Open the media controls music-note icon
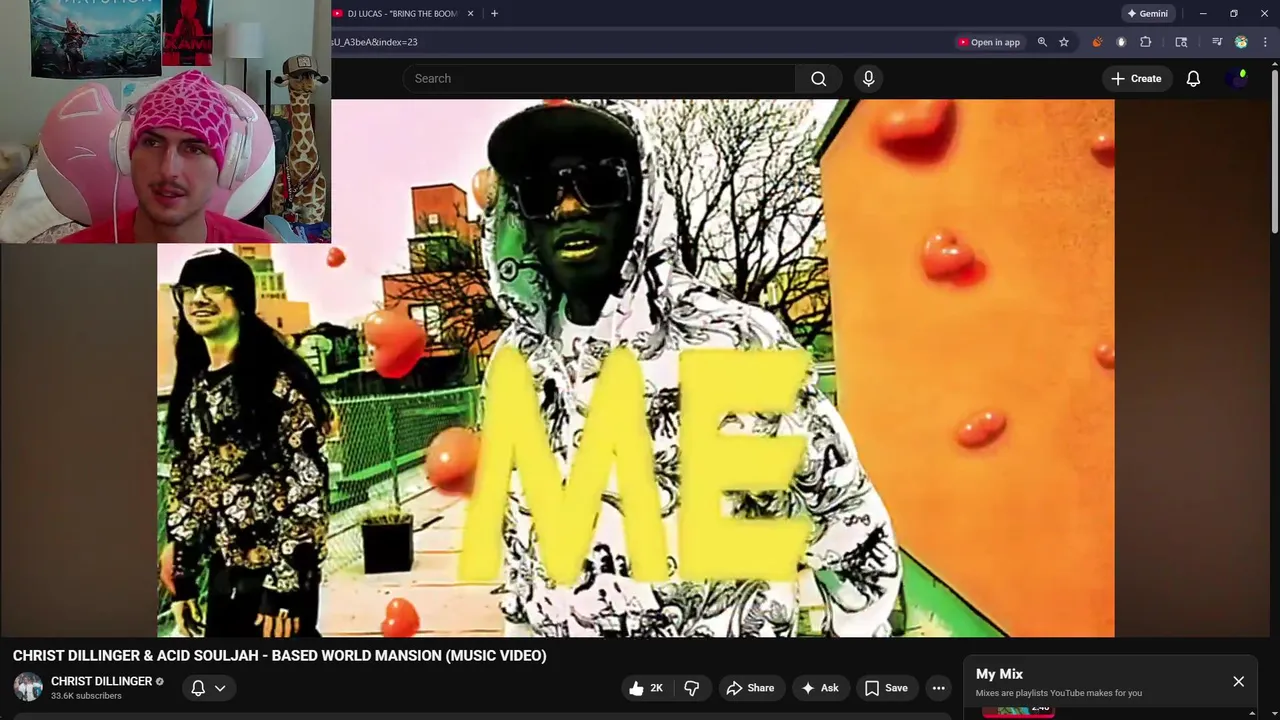Image resolution: width=1280 pixels, height=720 pixels. [x=1217, y=42]
